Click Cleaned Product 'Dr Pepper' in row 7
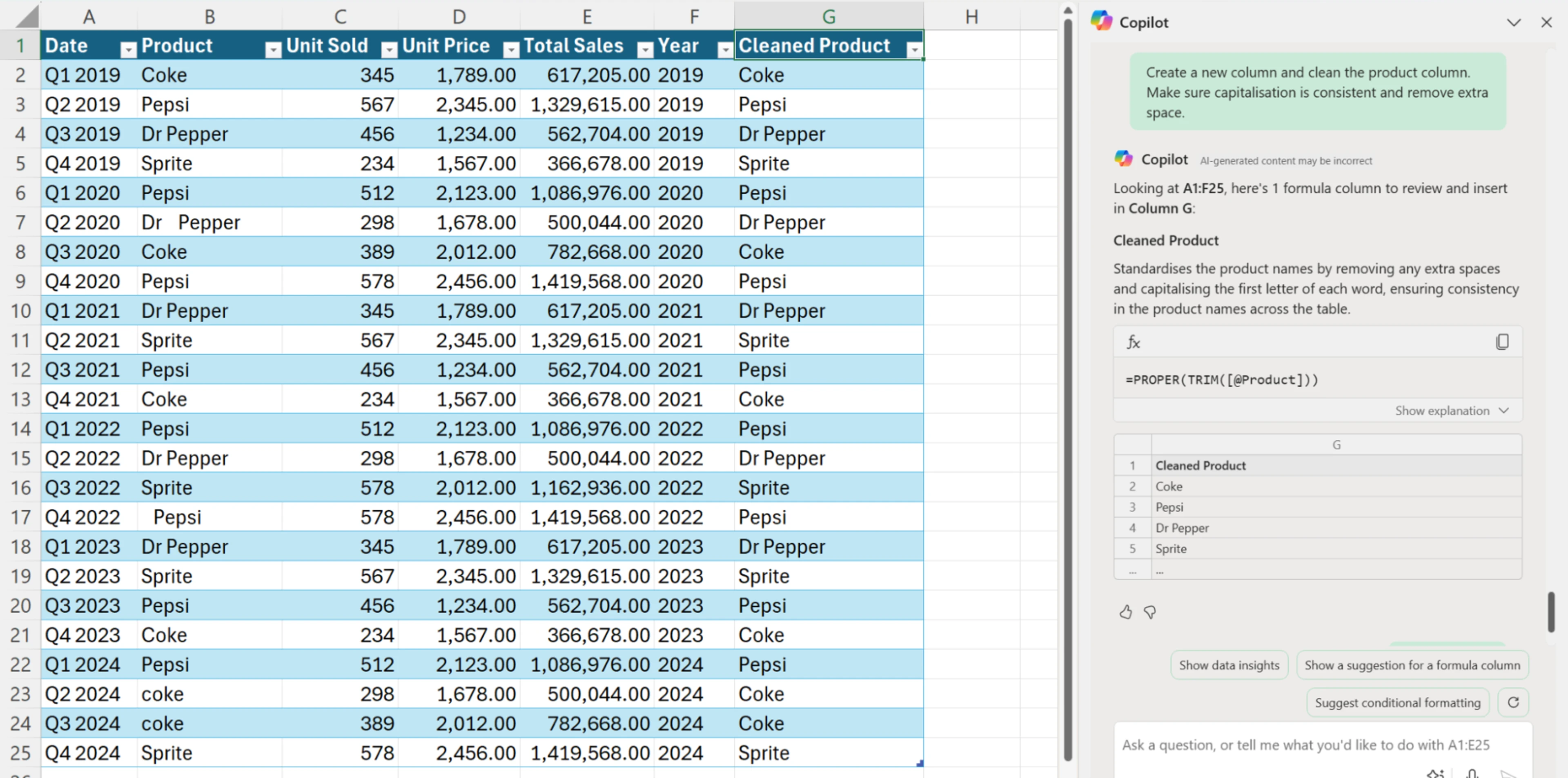Viewport: 1568px width, 778px height. 829,222
